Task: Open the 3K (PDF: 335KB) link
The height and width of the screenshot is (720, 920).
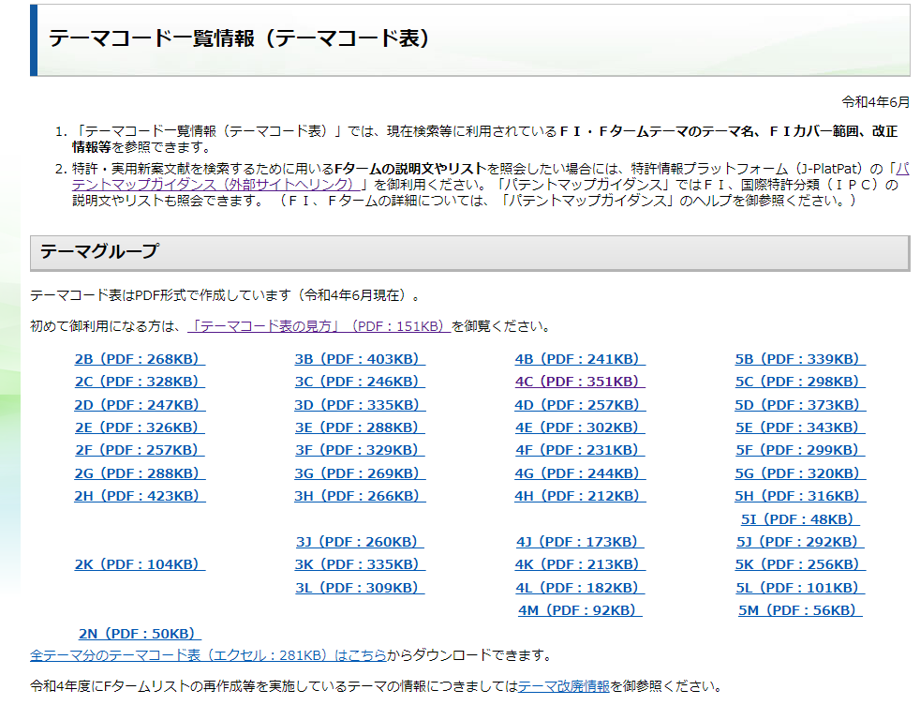Action: point(360,564)
